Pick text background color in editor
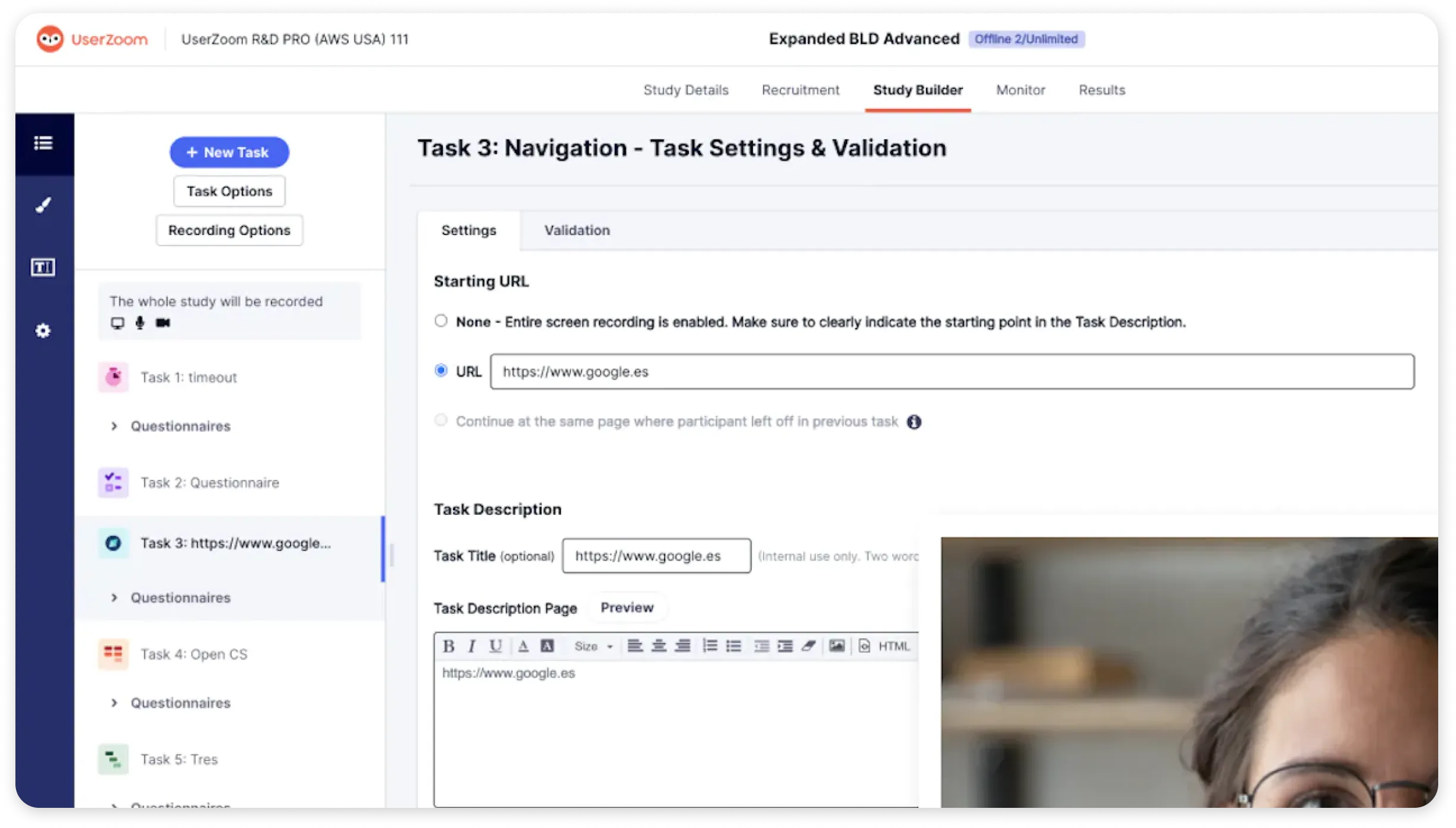This screenshot has height=828, width=1456. point(547,646)
